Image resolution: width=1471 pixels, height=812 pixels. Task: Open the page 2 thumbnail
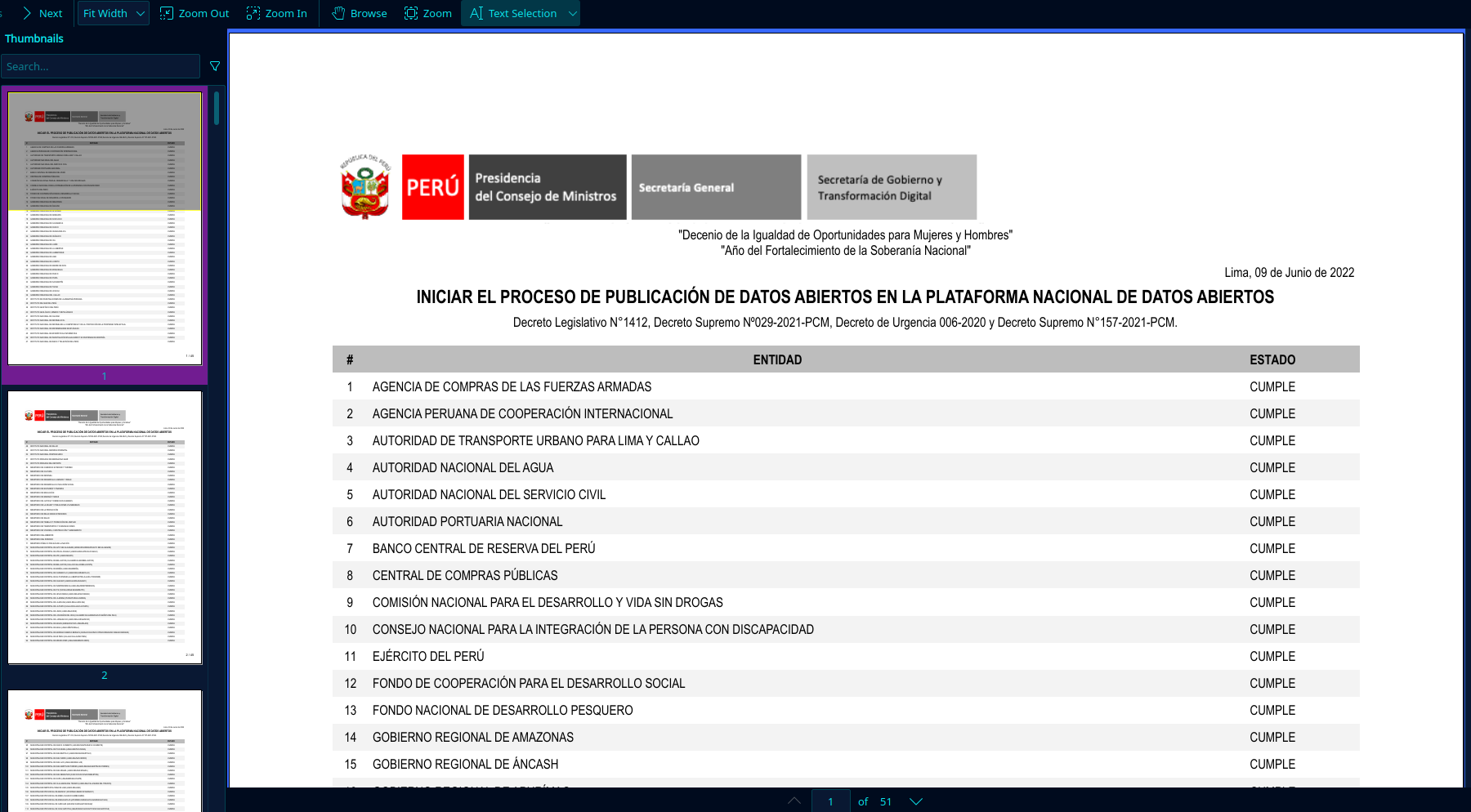pos(105,527)
